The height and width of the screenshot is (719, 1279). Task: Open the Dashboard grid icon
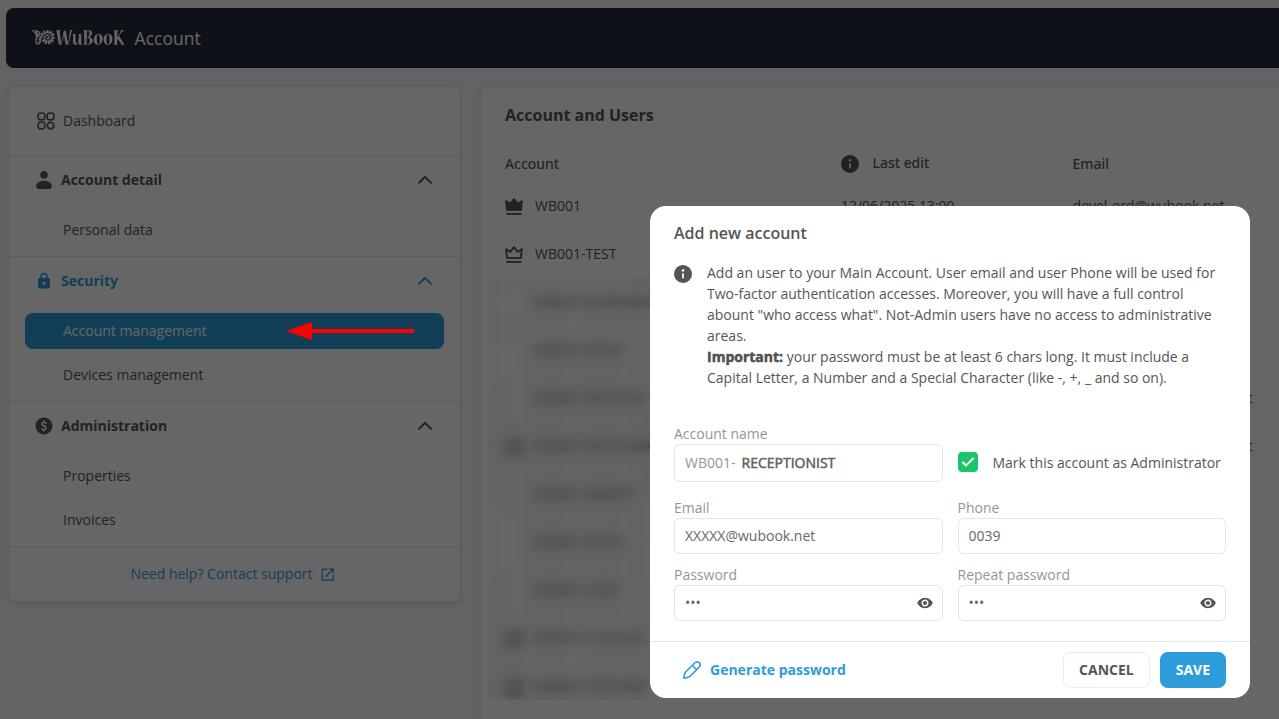(46, 121)
